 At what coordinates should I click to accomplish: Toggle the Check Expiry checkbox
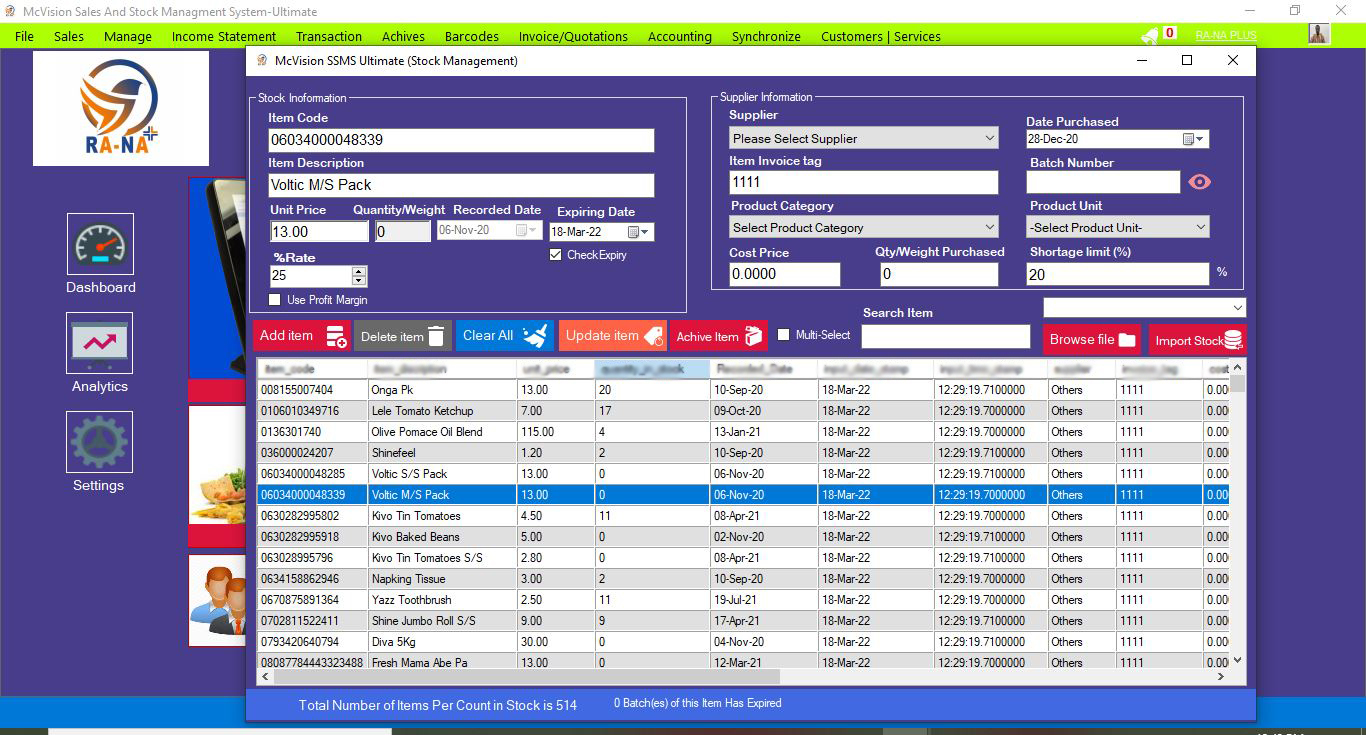(x=556, y=255)
